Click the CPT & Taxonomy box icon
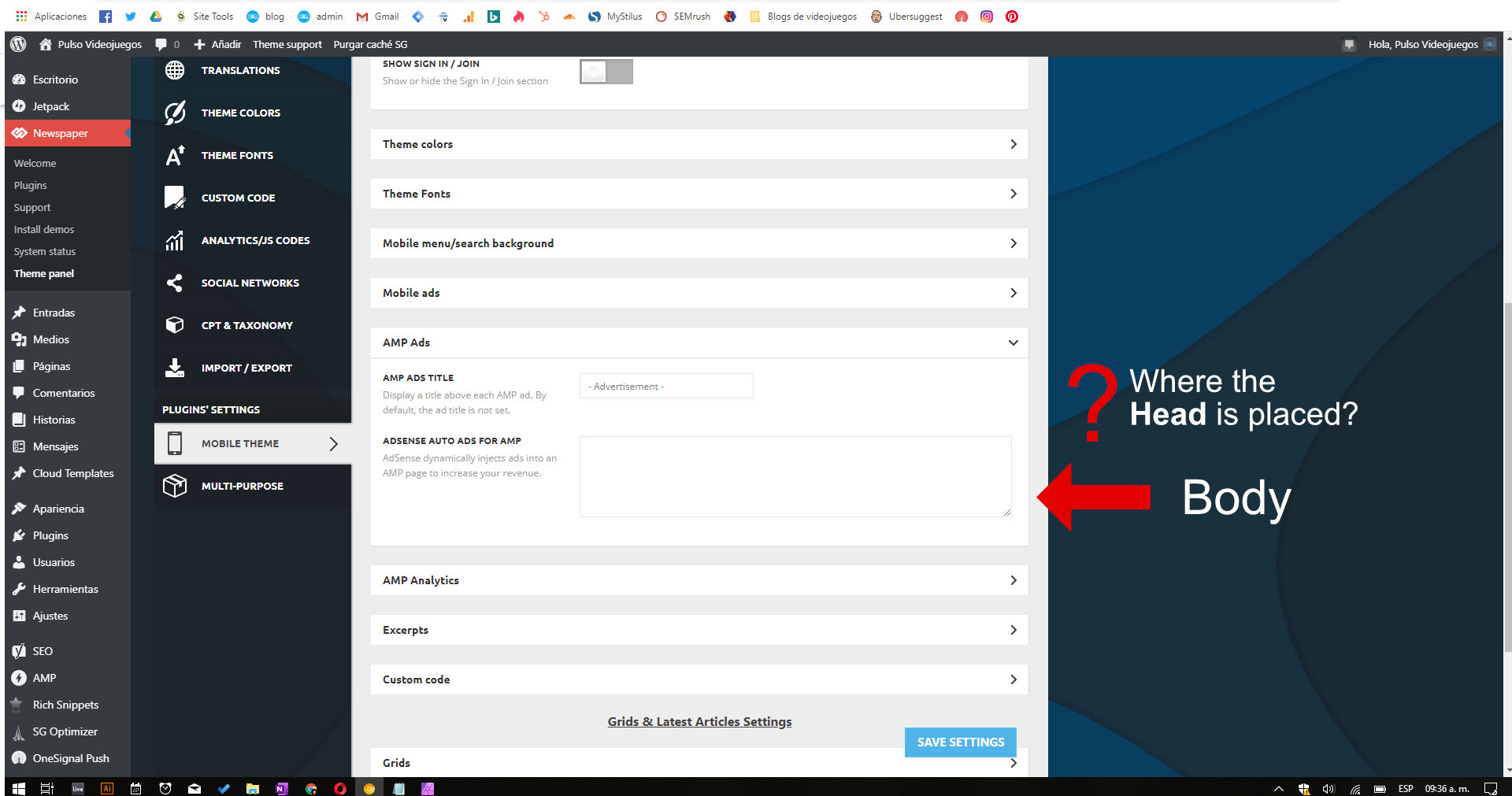Viewport: 1512px width, 796px height. [x=175, y=325]
